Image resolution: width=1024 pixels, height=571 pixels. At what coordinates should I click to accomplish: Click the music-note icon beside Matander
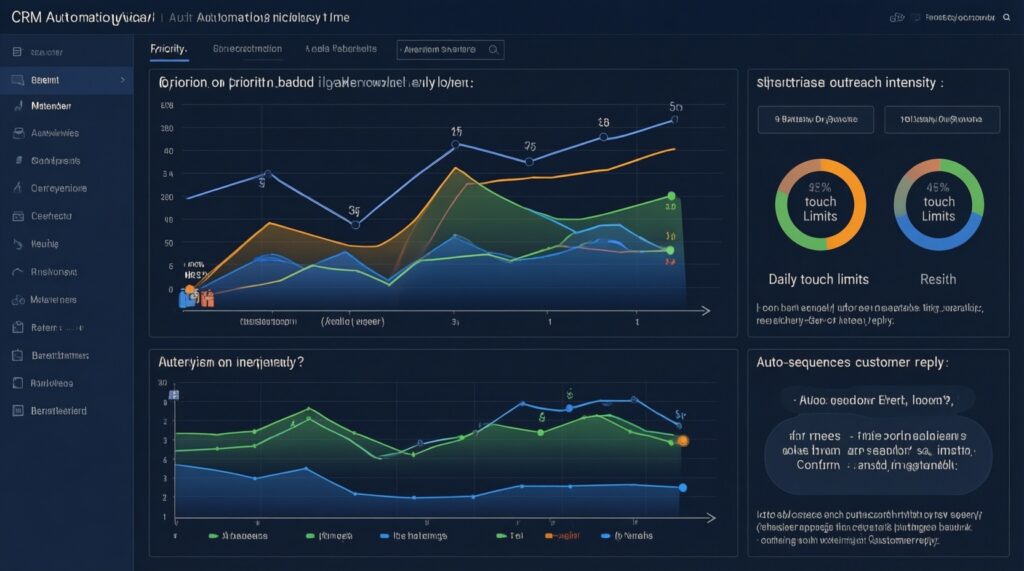pos(17,105)
